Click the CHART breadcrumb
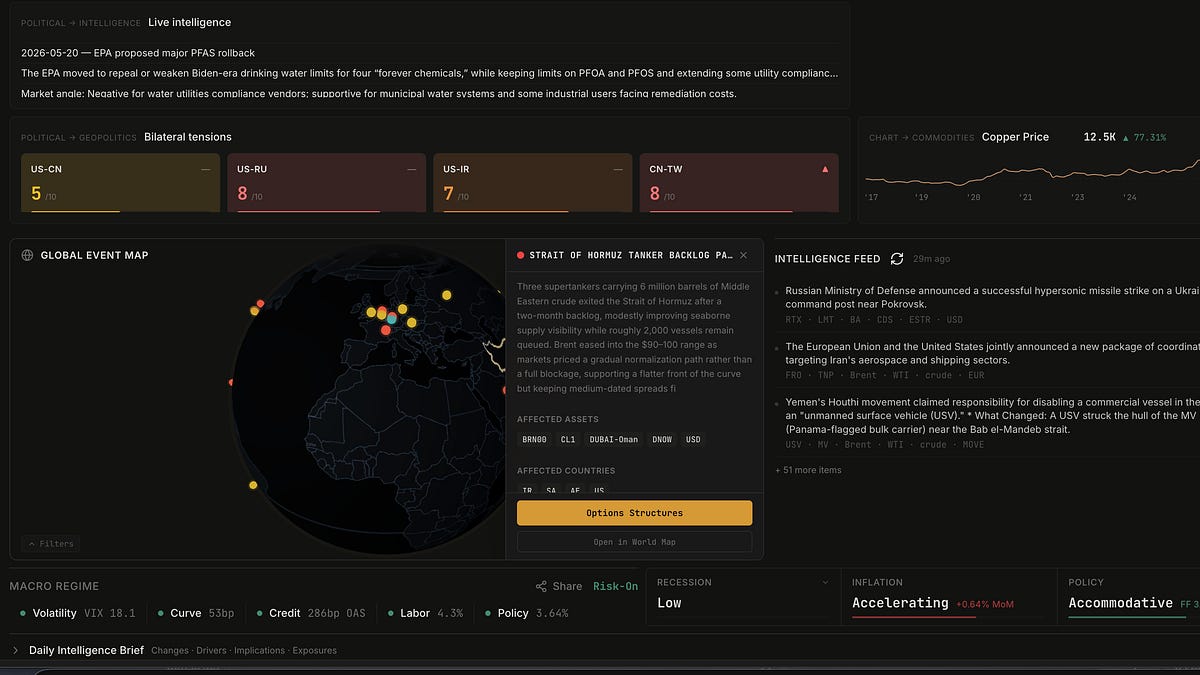This screenshot has width=1200, height=675. tap(883, 137)
